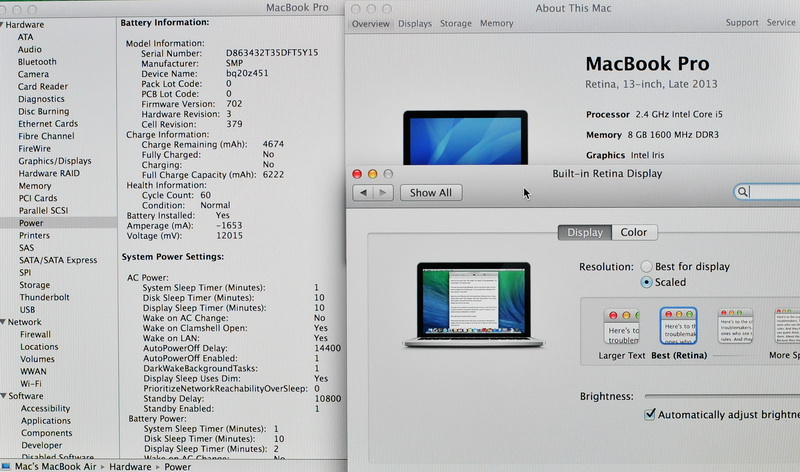Select Diagnostics in the sidebar

pos(41,99)
